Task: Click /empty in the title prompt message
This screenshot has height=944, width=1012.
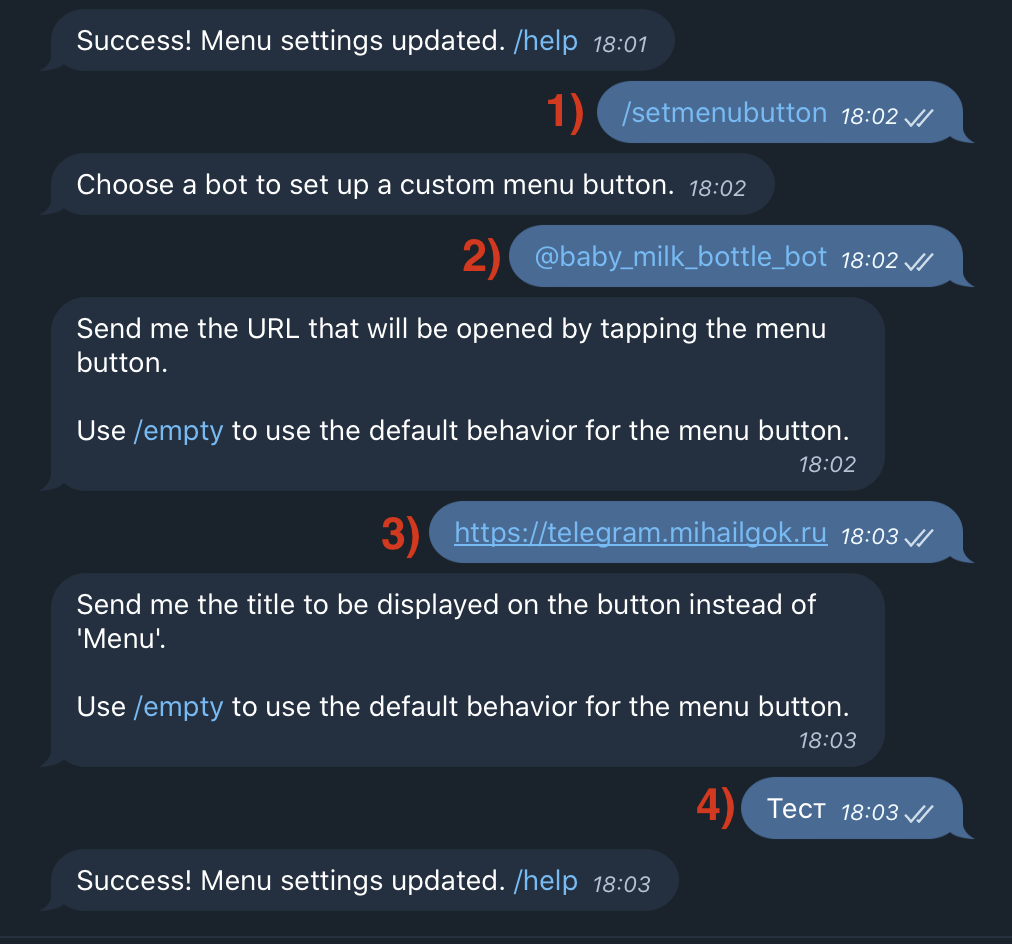Action: tap(178, 707)
